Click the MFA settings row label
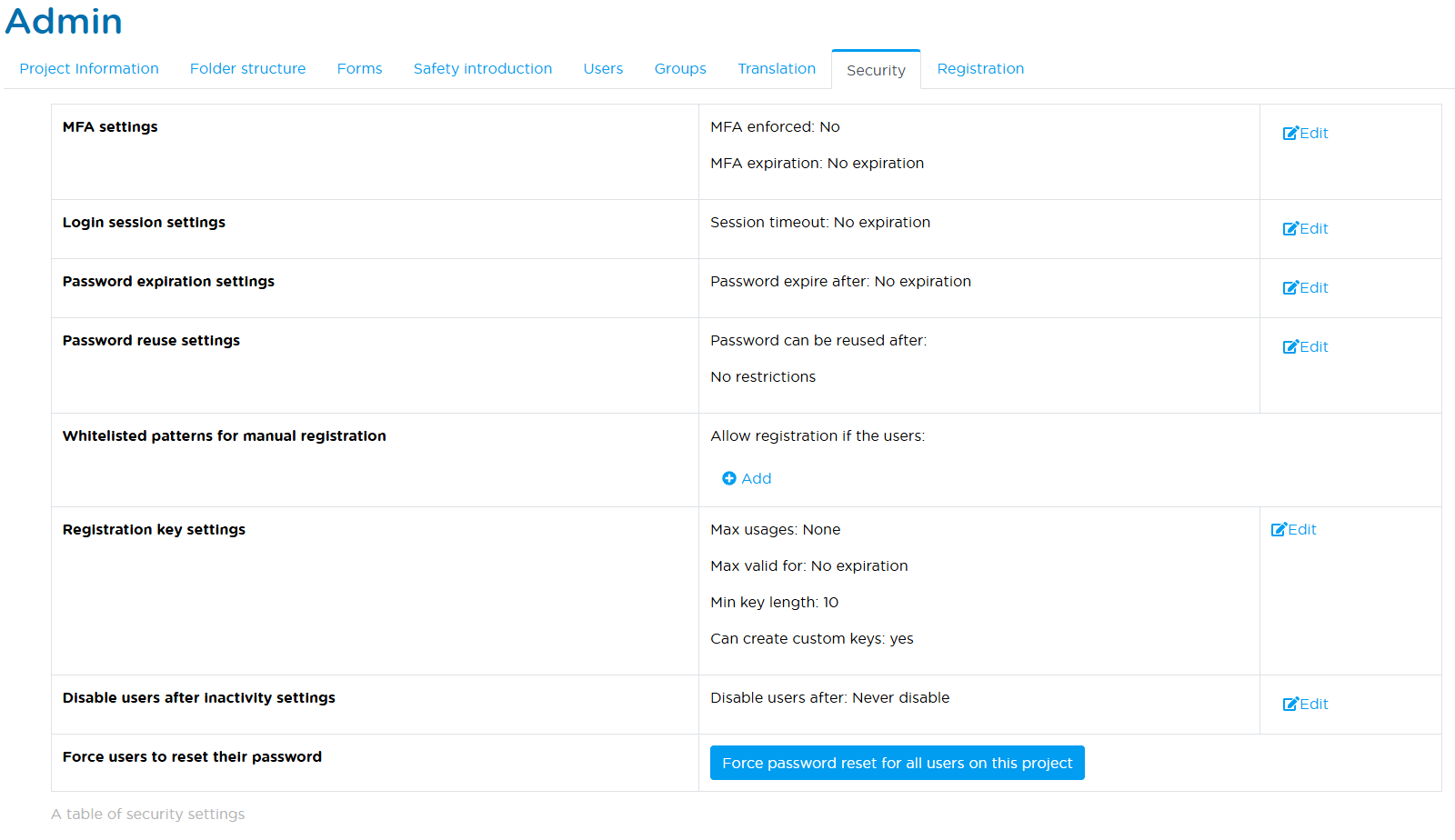The height and width of the screenshot is (840, 1455). coord(110,127)
